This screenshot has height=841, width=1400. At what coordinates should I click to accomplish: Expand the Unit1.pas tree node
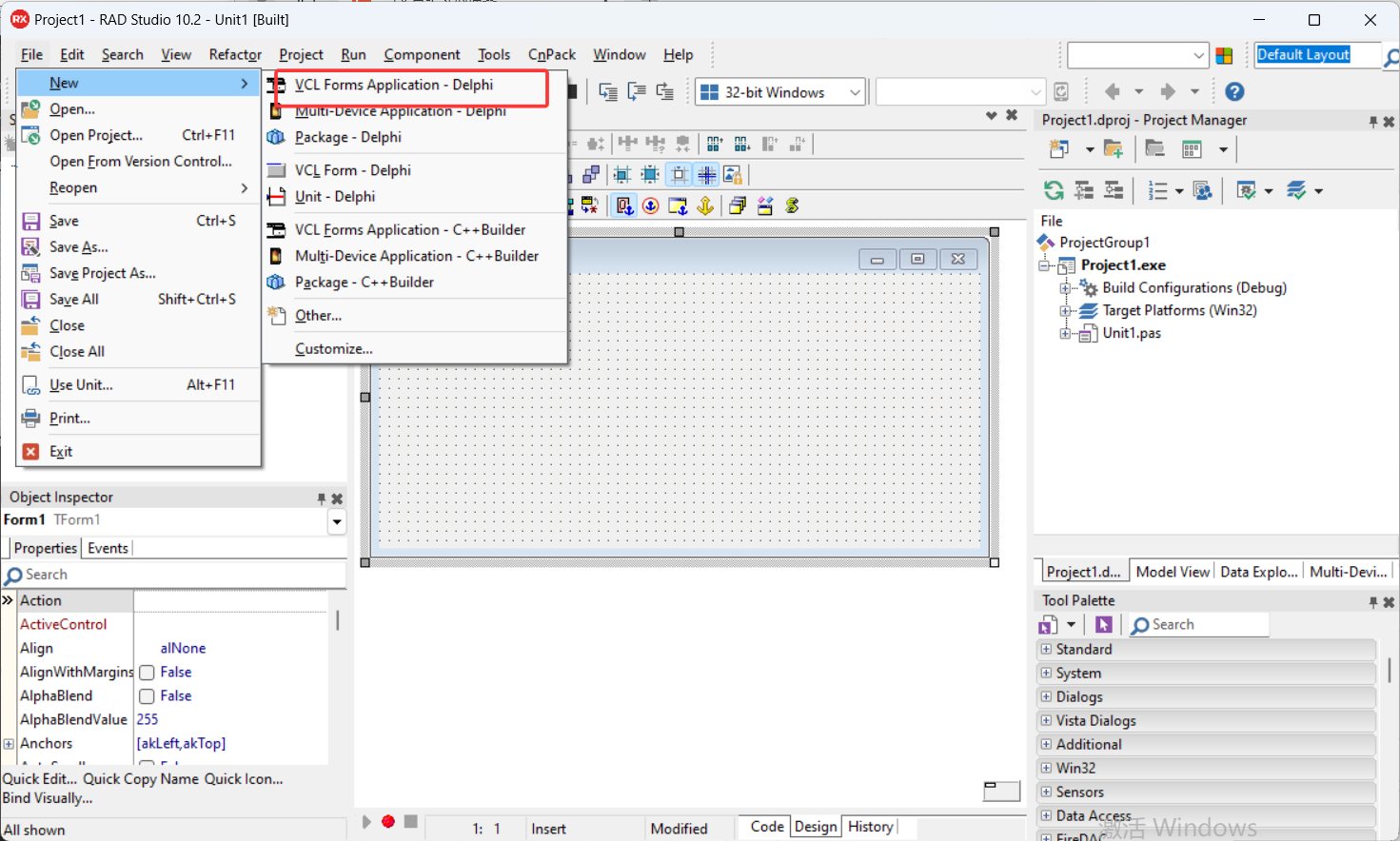[x=1065, y=334]
